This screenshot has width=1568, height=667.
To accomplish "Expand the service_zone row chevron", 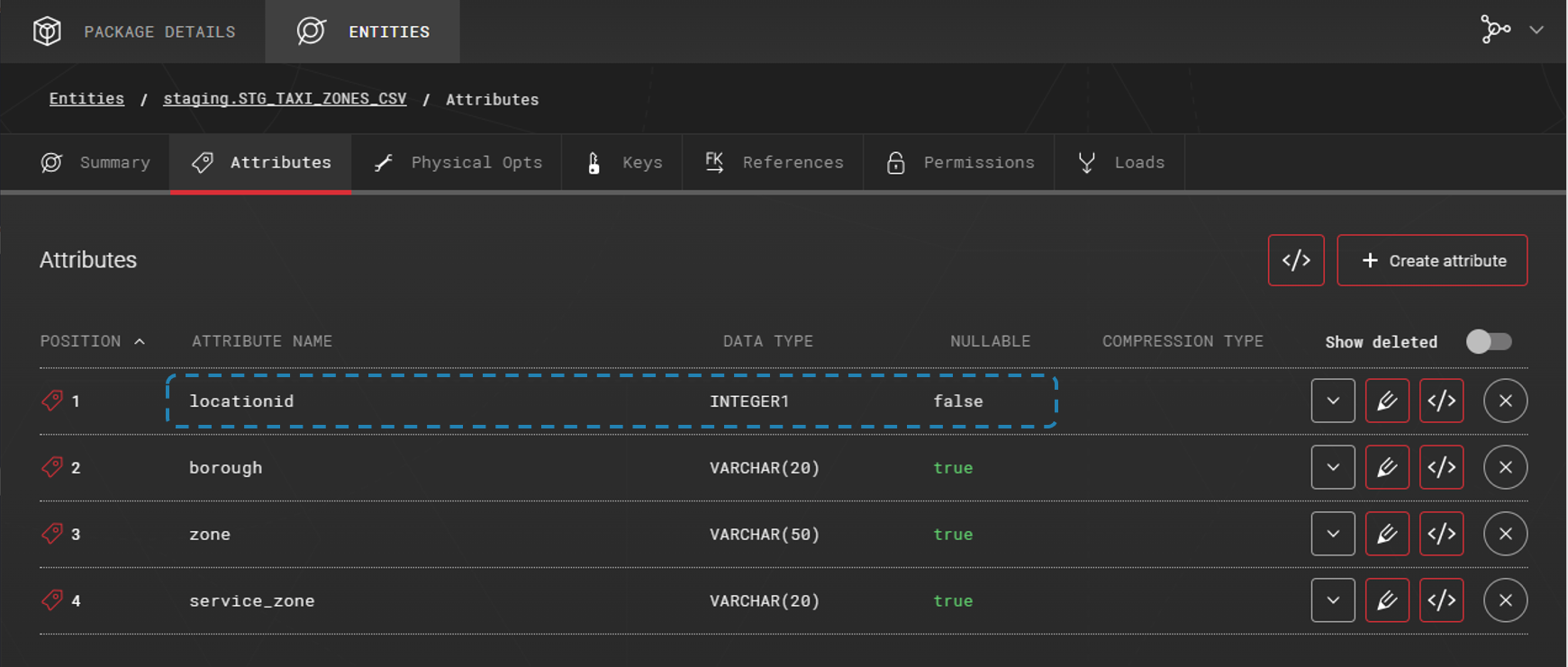I will (x=1333, y=600).
